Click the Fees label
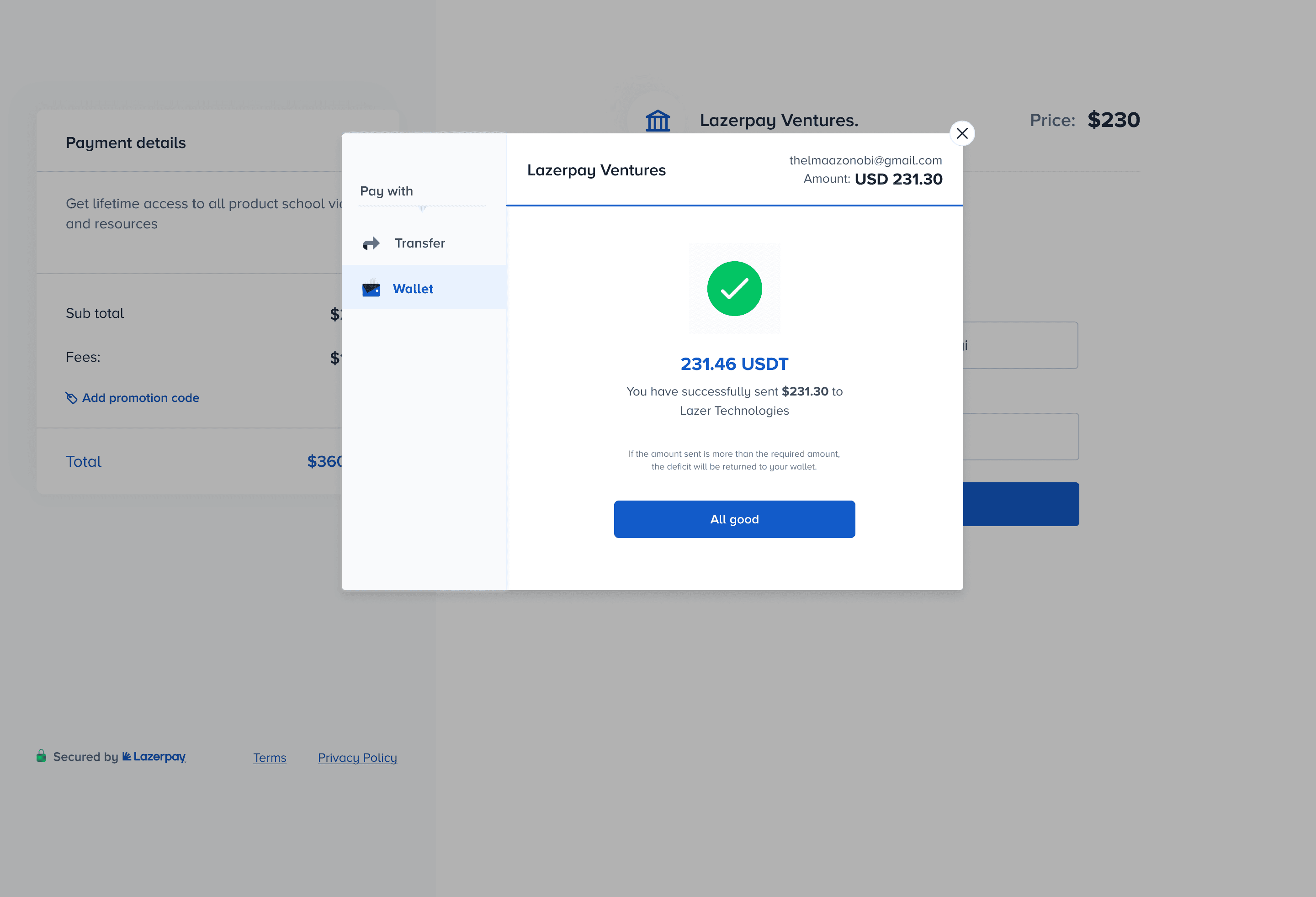The image size is (1316, 897). pyautogui.click(x=83, y=357)
